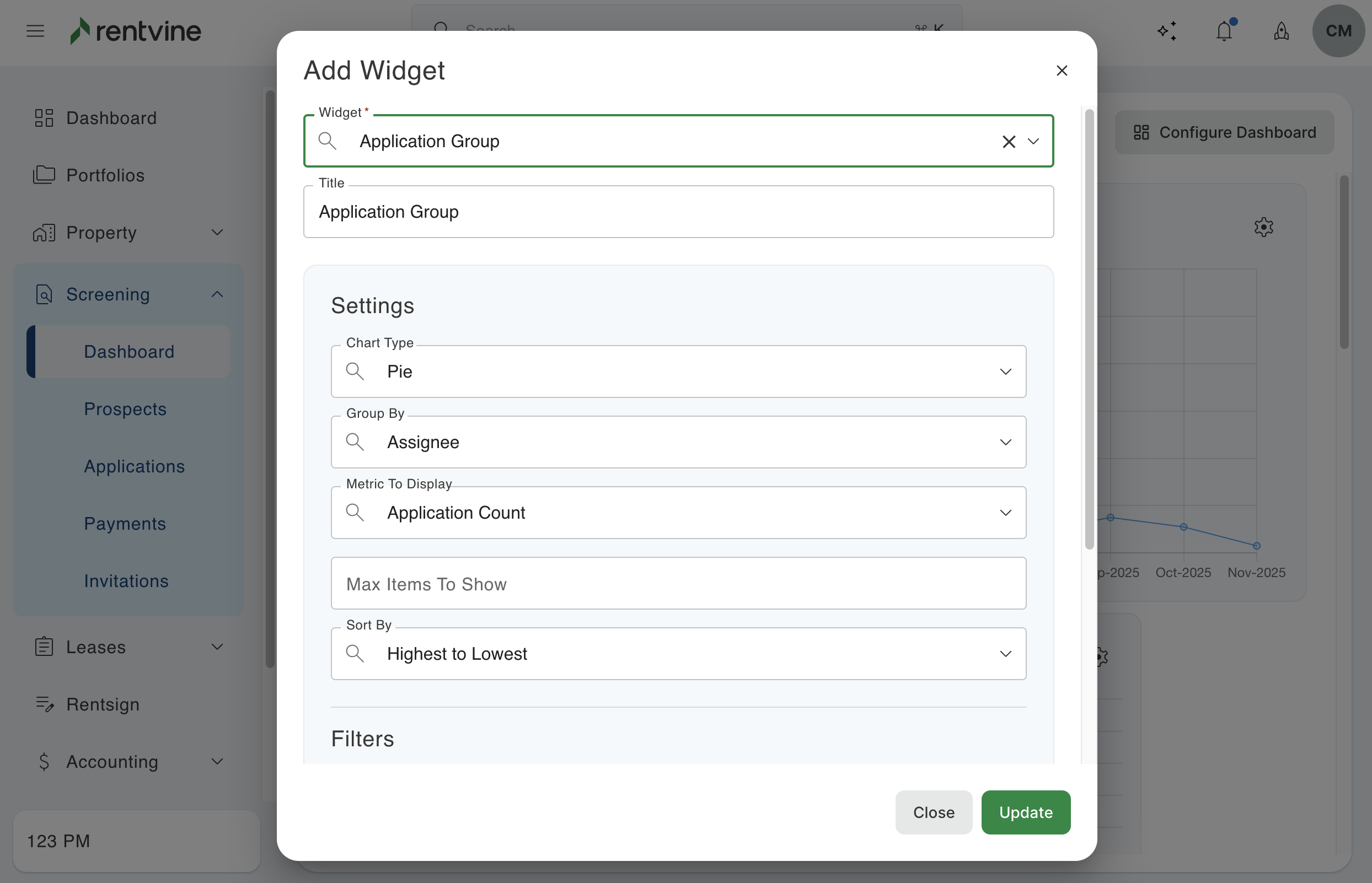The height and width of the screenshot is (883, 1372).
Task: Click the rocket icon in header
Action: 1282,31
